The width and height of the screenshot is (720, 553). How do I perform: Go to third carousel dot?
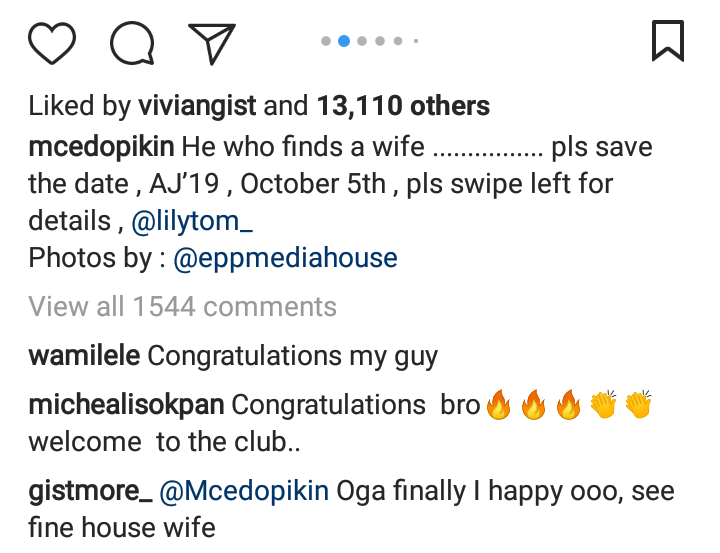click(362, 41)
